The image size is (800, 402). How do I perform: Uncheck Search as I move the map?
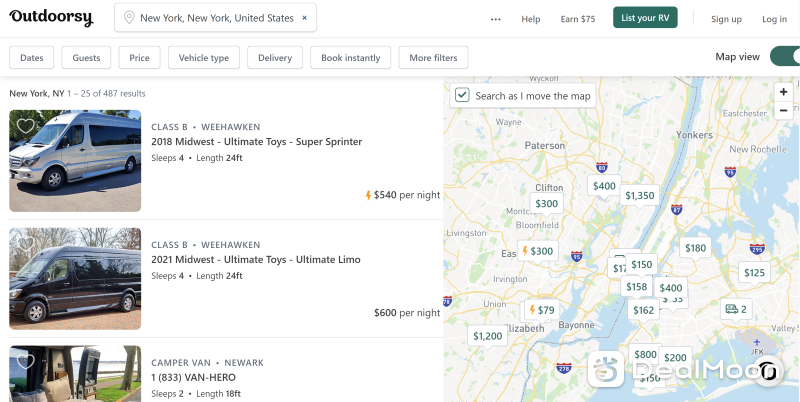[462, 96]
